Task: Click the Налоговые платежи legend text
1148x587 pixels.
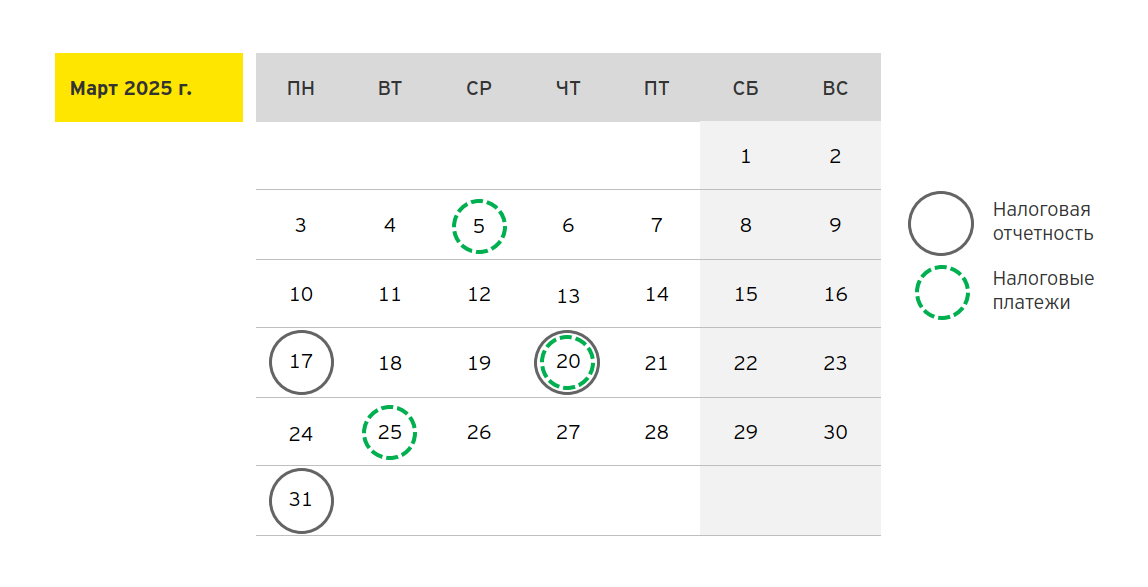Action: tap(1043, 291)
